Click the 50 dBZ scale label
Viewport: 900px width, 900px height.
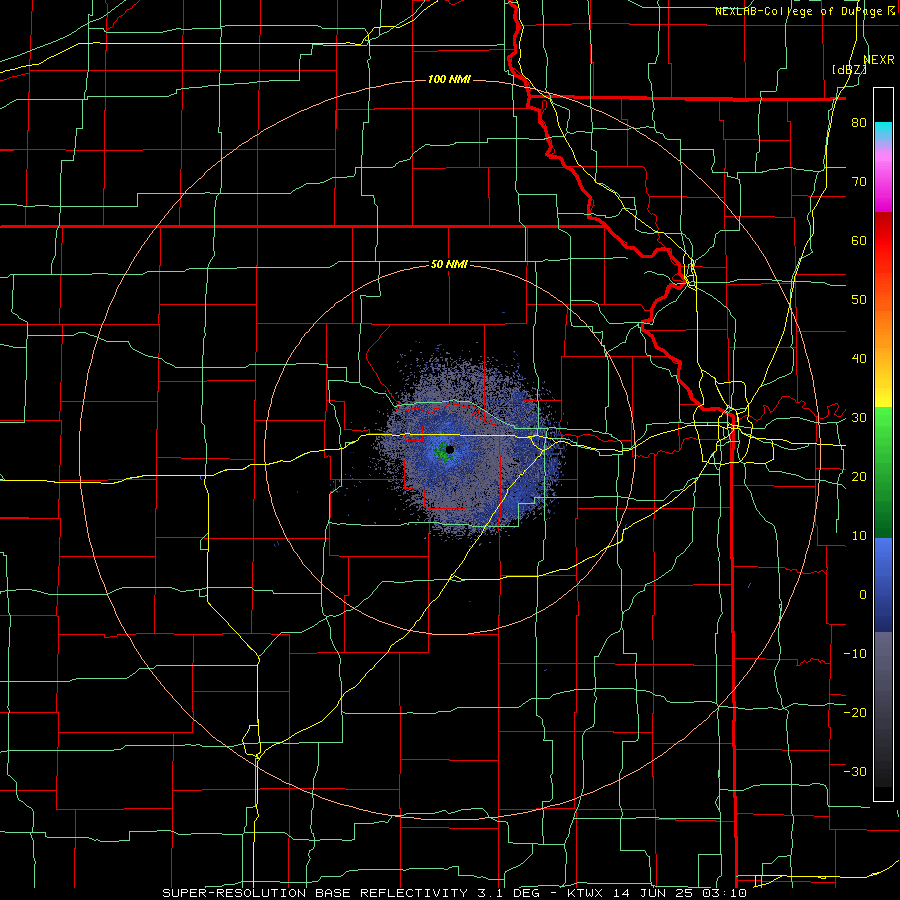[859, 300]
